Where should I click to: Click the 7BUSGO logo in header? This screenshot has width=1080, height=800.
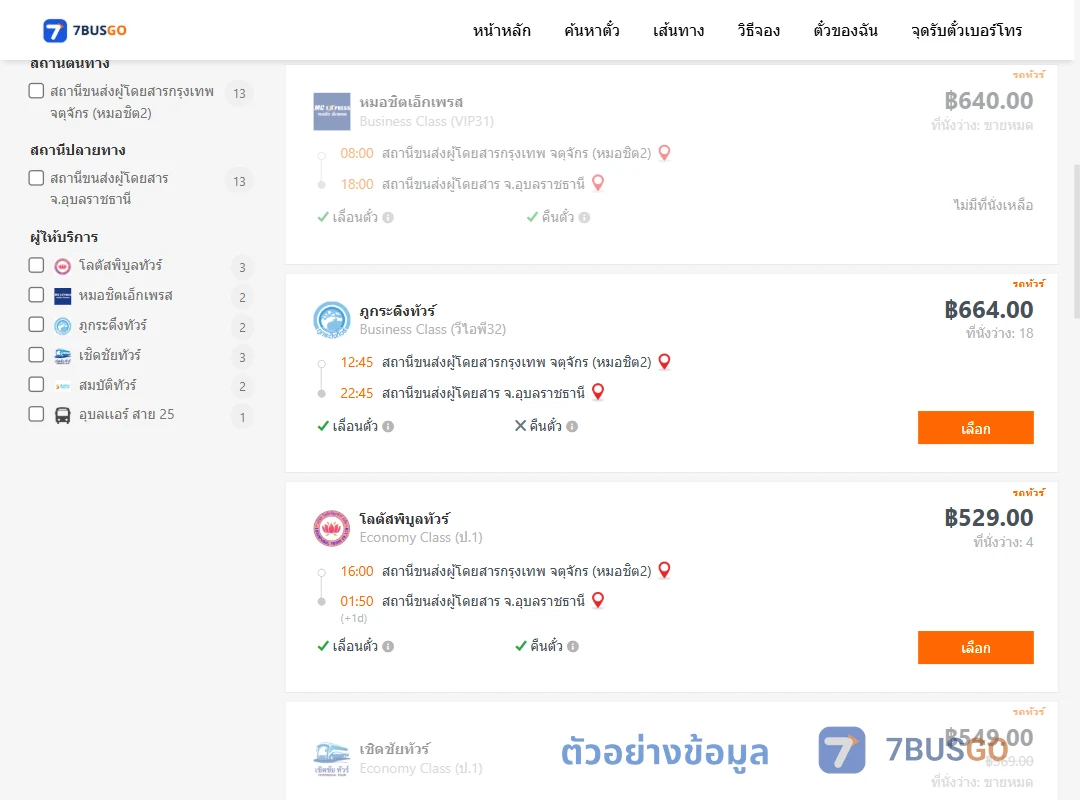(x=85, y=30)
